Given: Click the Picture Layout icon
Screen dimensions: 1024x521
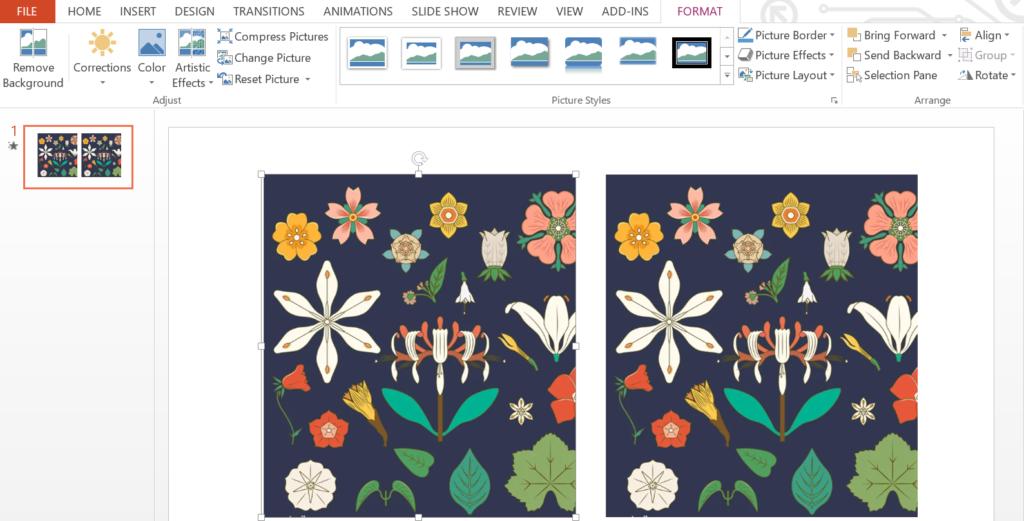Looking at the screenshot, I should [745, 76].
